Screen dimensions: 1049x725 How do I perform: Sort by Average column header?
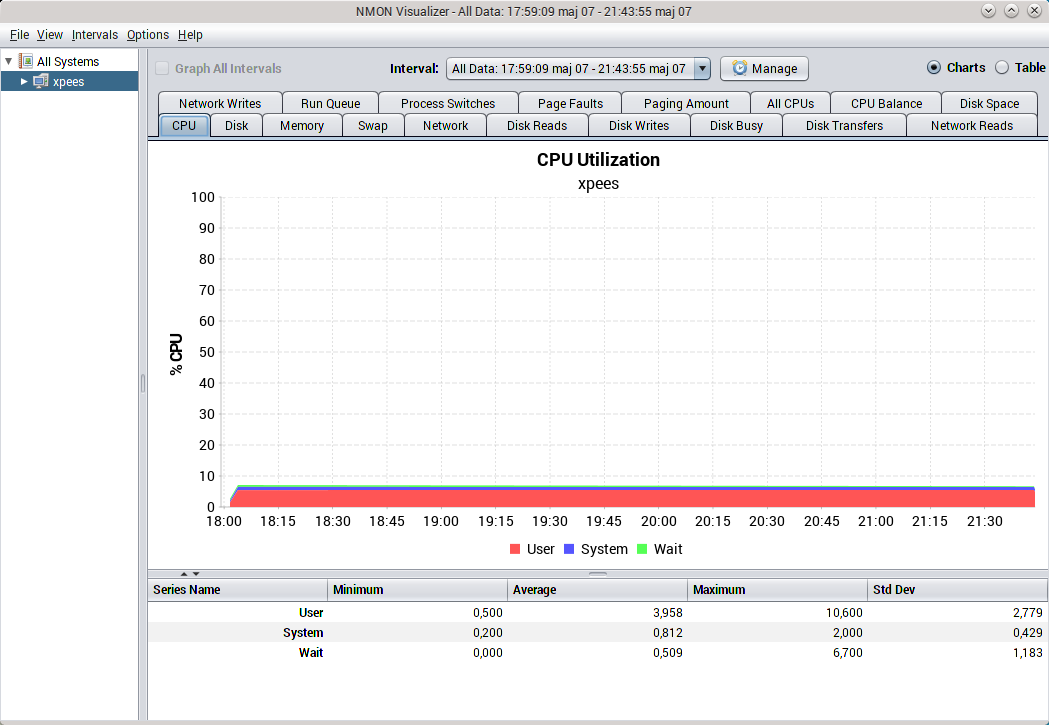point(597,589)
